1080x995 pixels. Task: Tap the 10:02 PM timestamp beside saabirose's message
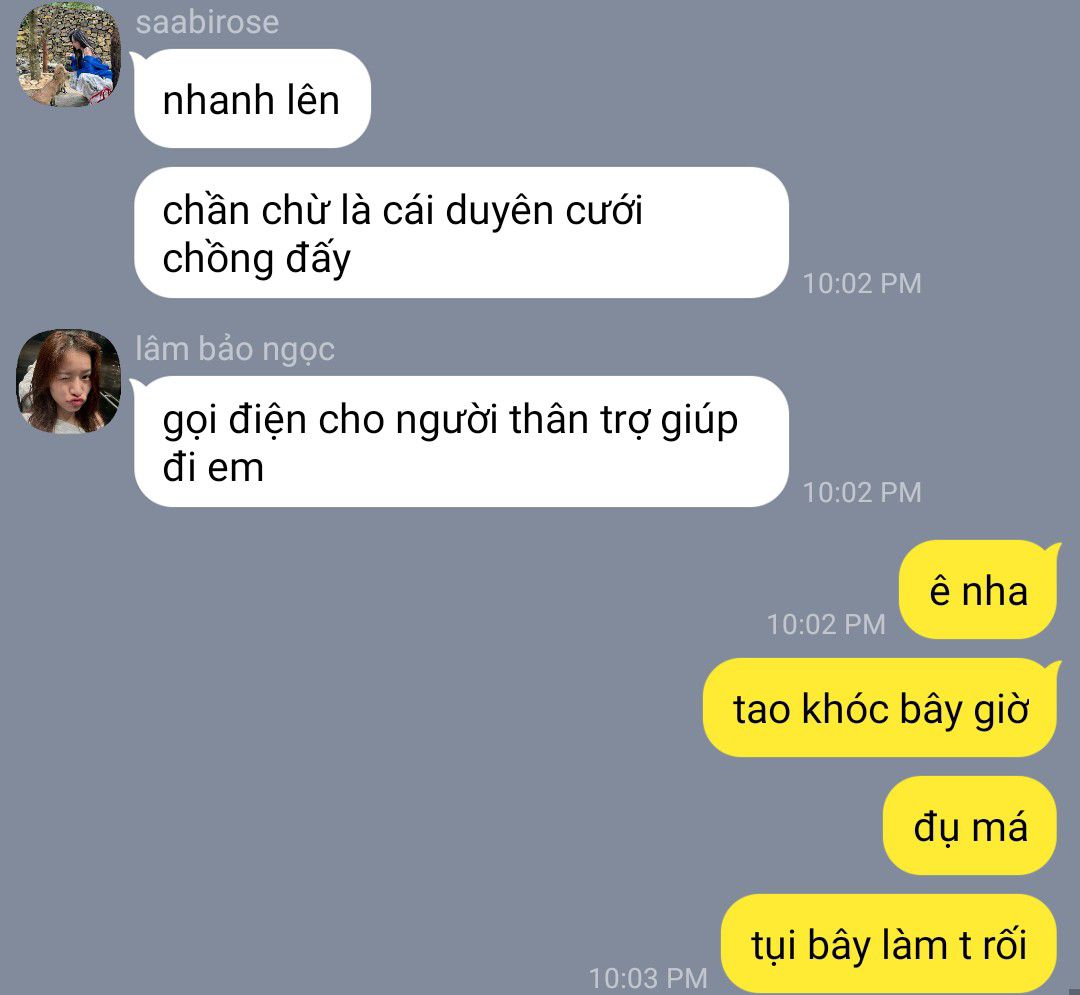(x=862, y=284)
